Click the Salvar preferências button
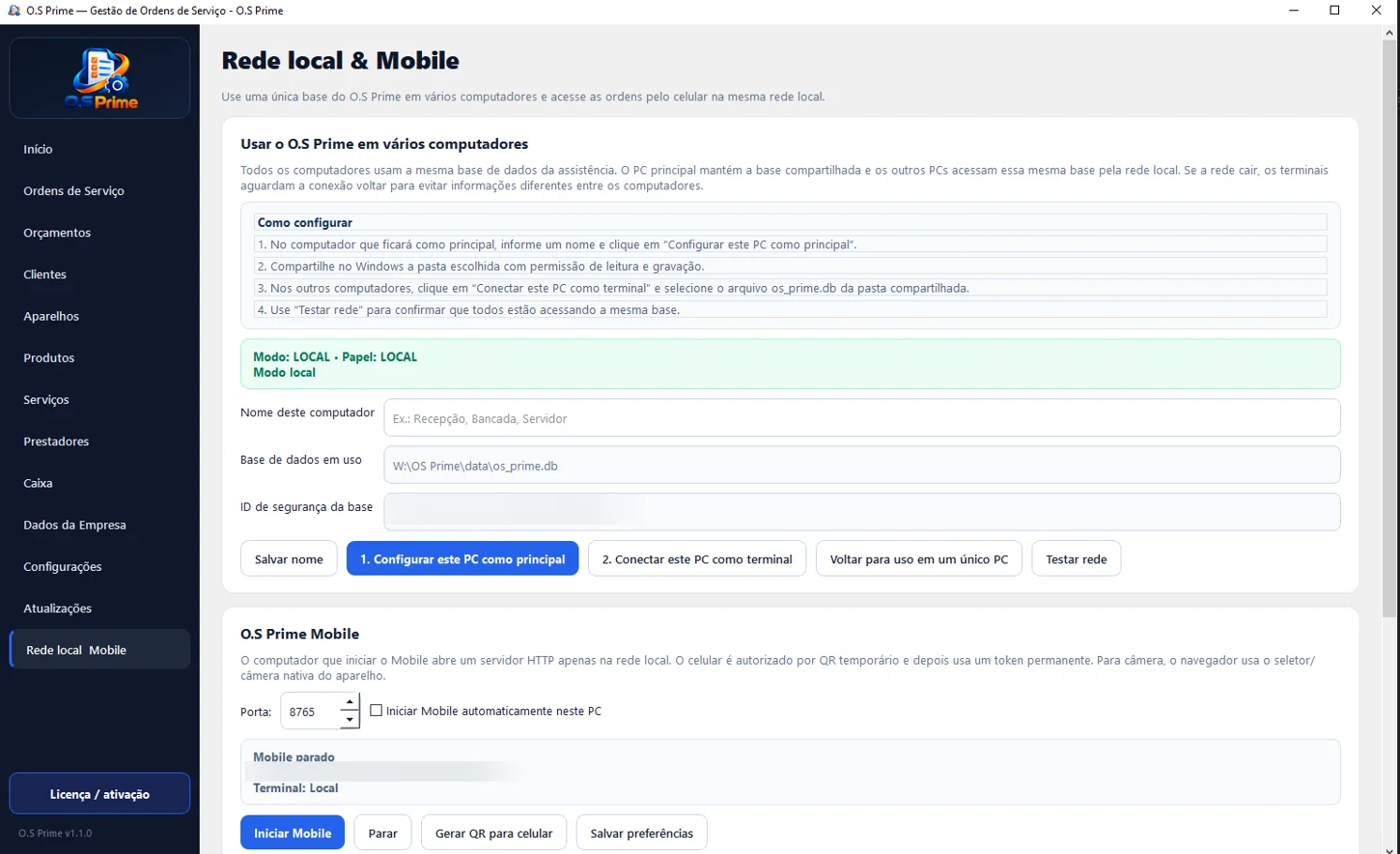The image size is (1400, 854). pos(642,833)
